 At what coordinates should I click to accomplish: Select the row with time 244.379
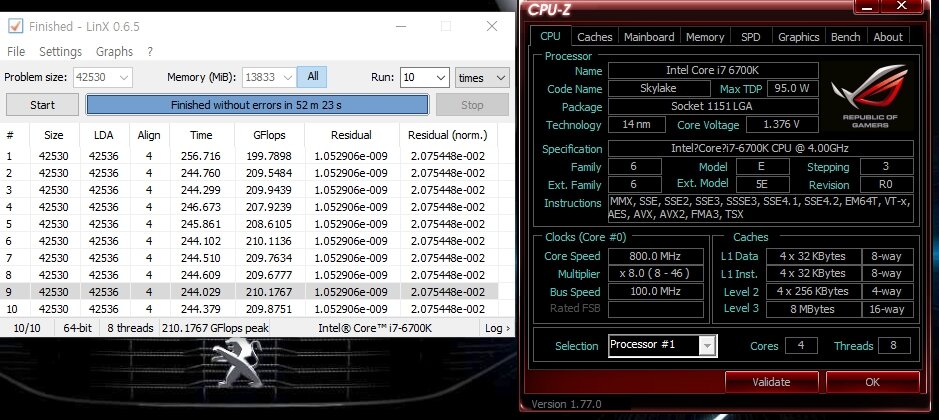(x=249, y=309)
